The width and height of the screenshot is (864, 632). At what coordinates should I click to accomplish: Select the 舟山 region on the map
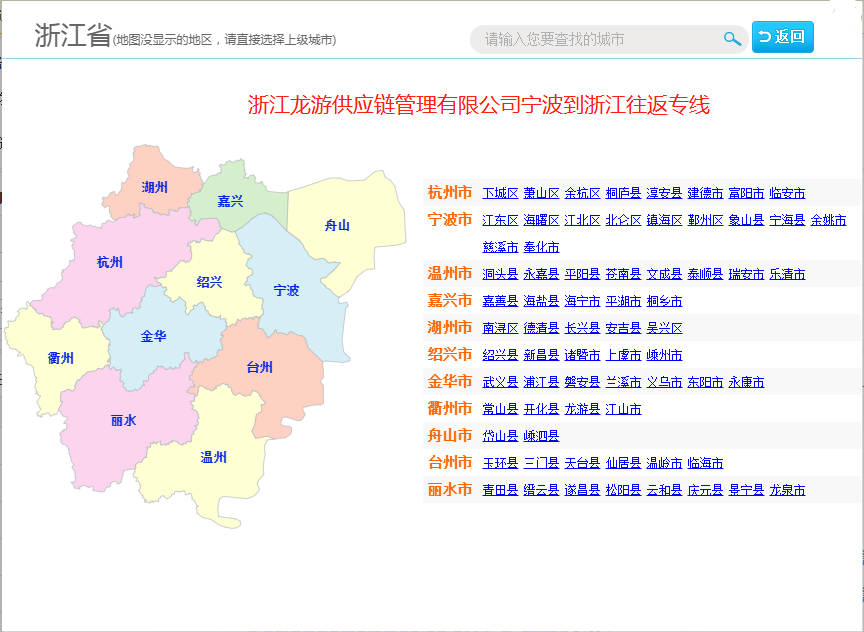tap(337, 225)
